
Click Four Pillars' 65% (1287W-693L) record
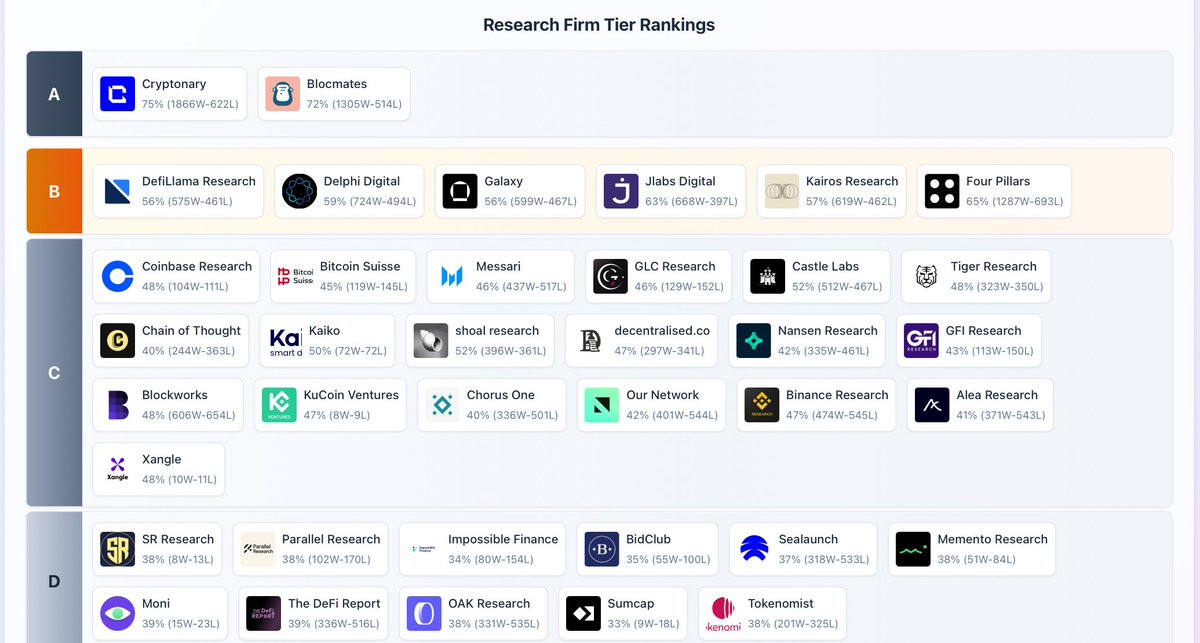pyautogui.click(x=1015, y=201)
